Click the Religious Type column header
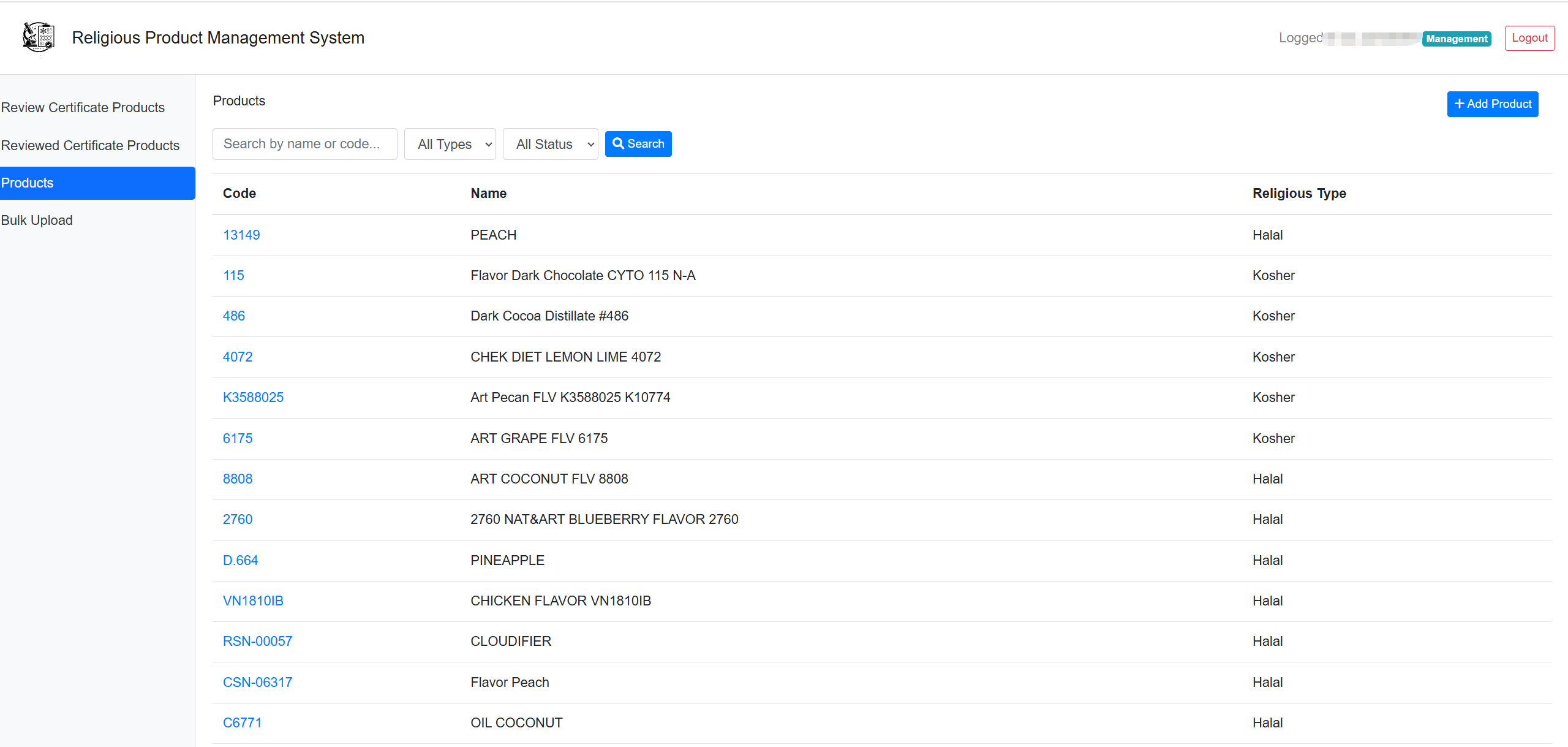Viewport: 1568px width, 747px height. (1298, 193)
